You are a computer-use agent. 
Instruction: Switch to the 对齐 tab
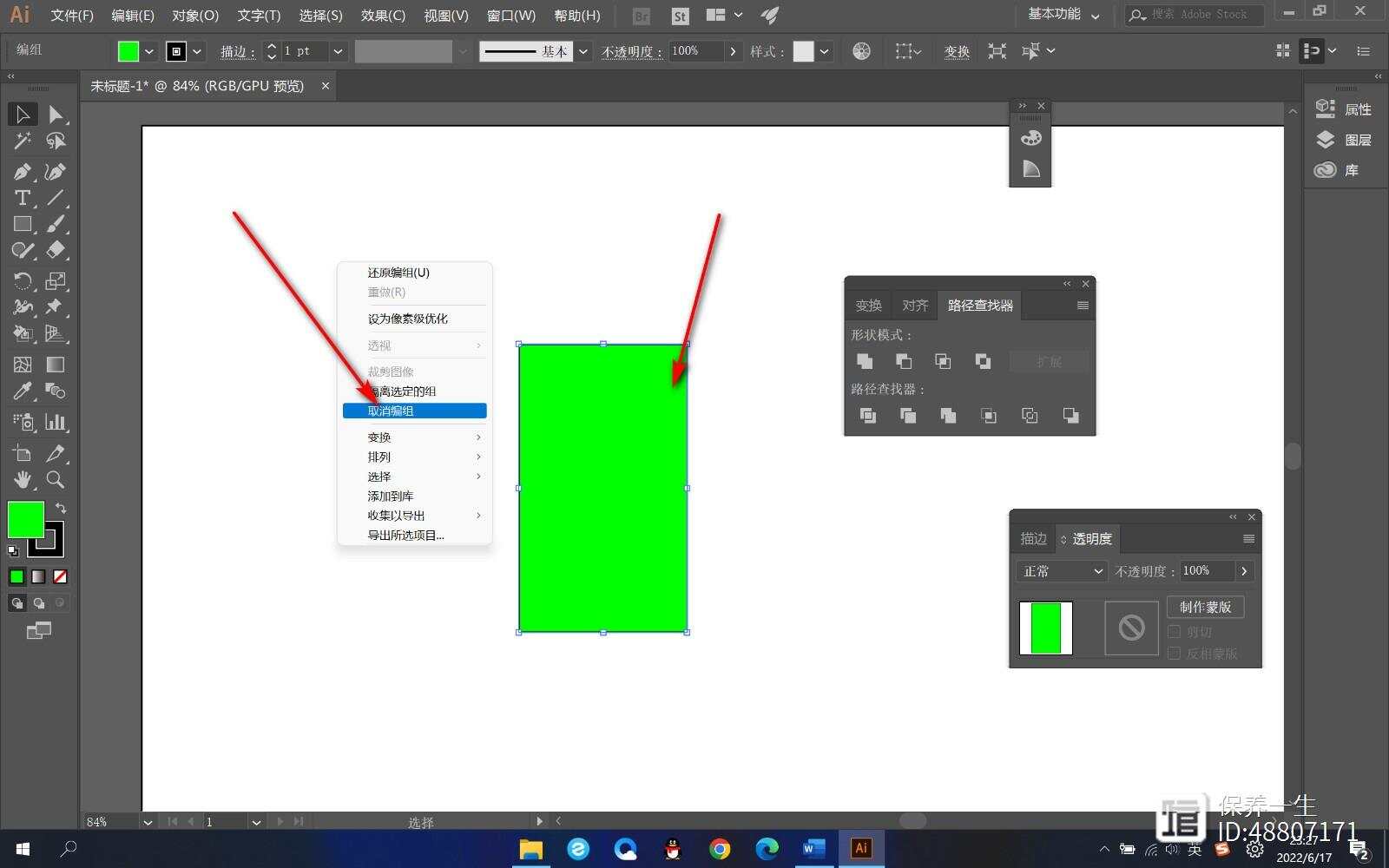tap(915, 306)
